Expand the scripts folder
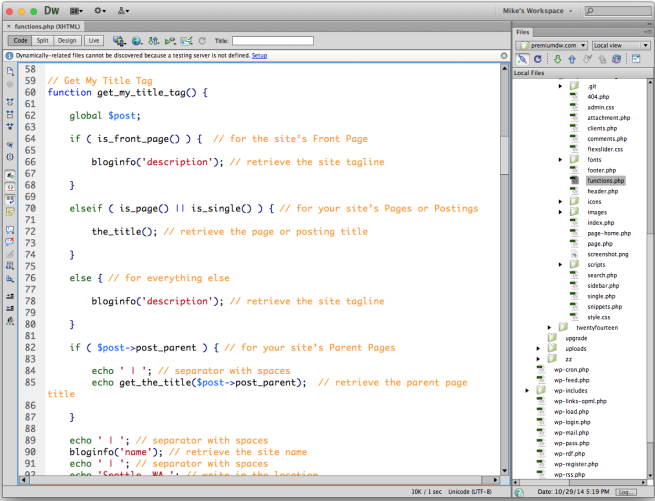 561,264
